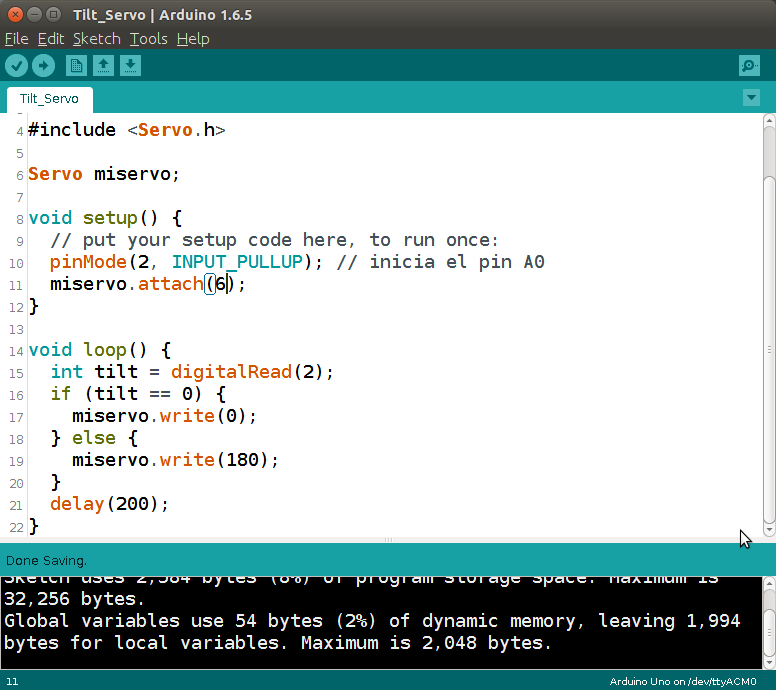Minimize the Arduino window
This screenshot has width=776, height=690.
point(34,15)
